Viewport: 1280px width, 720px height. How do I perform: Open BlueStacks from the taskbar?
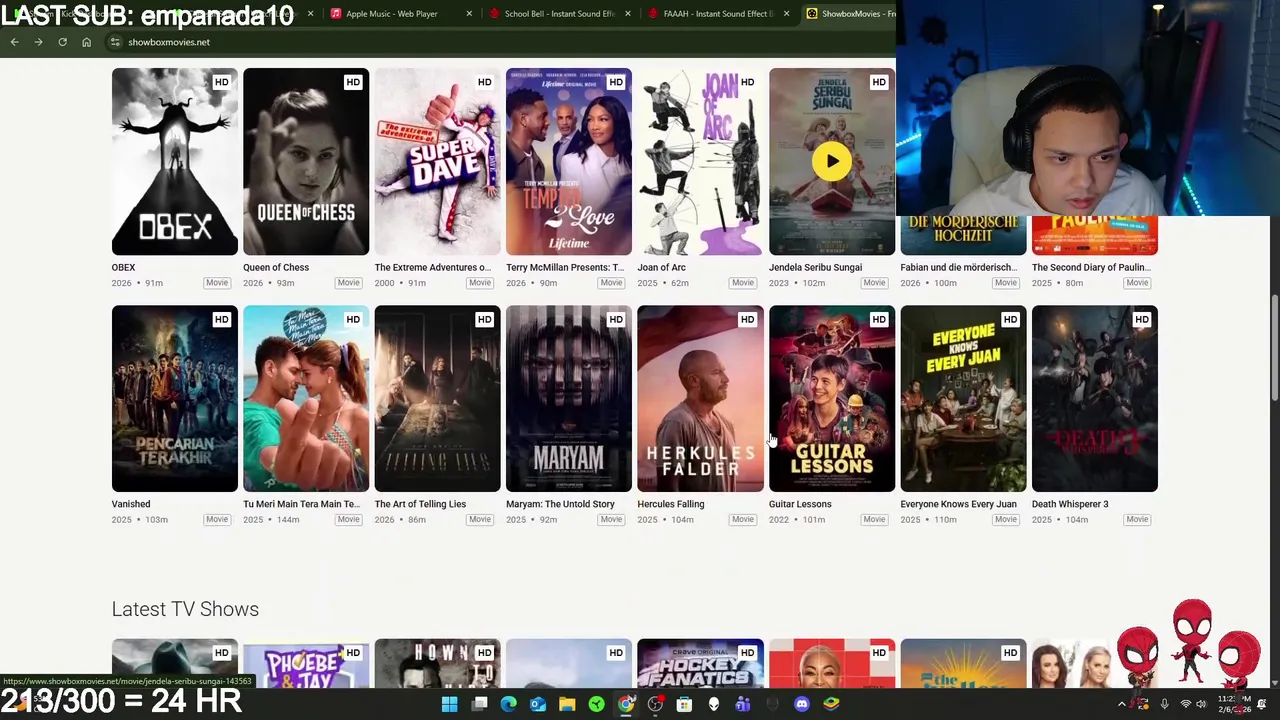coord(831,704)
